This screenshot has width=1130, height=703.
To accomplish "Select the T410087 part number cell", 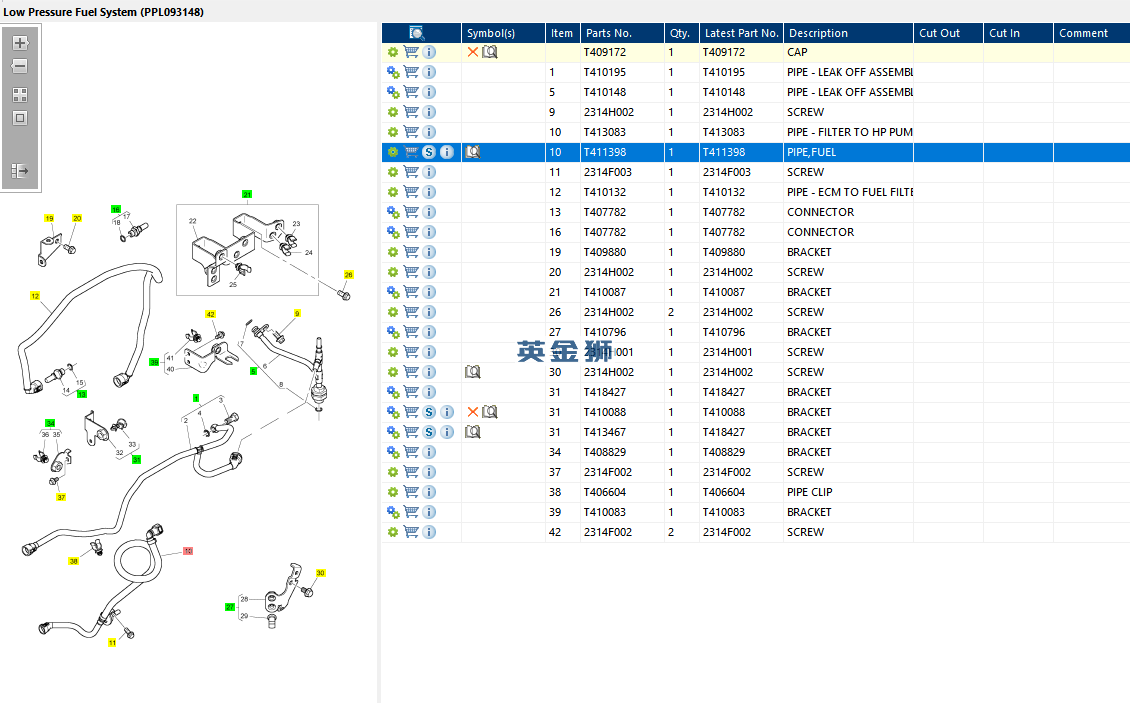I will pyautogui.click(x=622, y=292).
